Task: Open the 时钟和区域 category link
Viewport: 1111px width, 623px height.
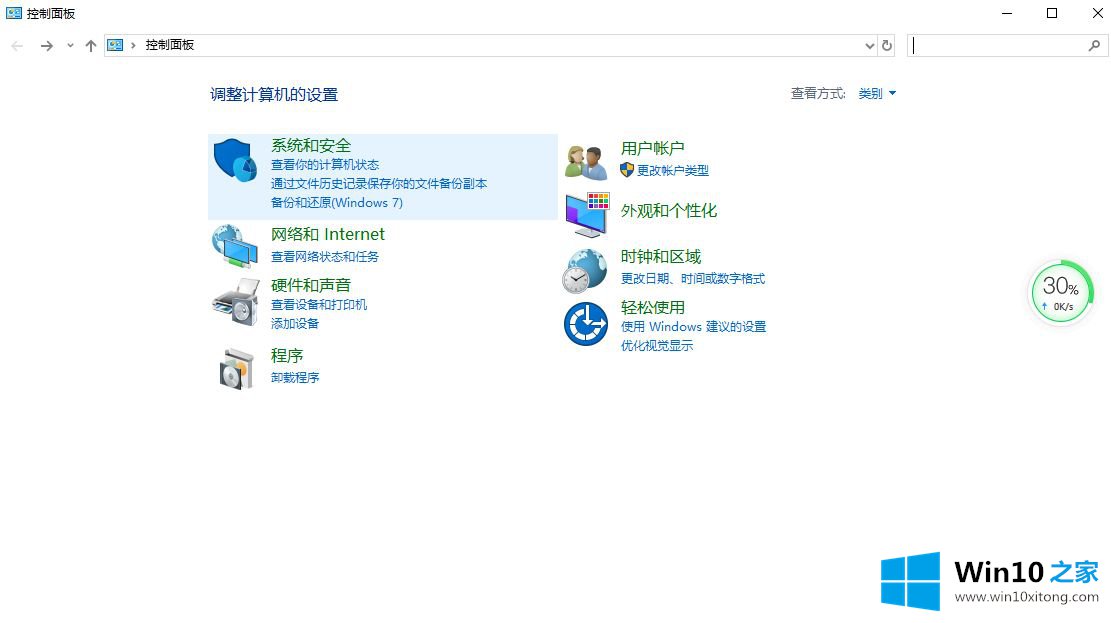Action: (661, 257)
